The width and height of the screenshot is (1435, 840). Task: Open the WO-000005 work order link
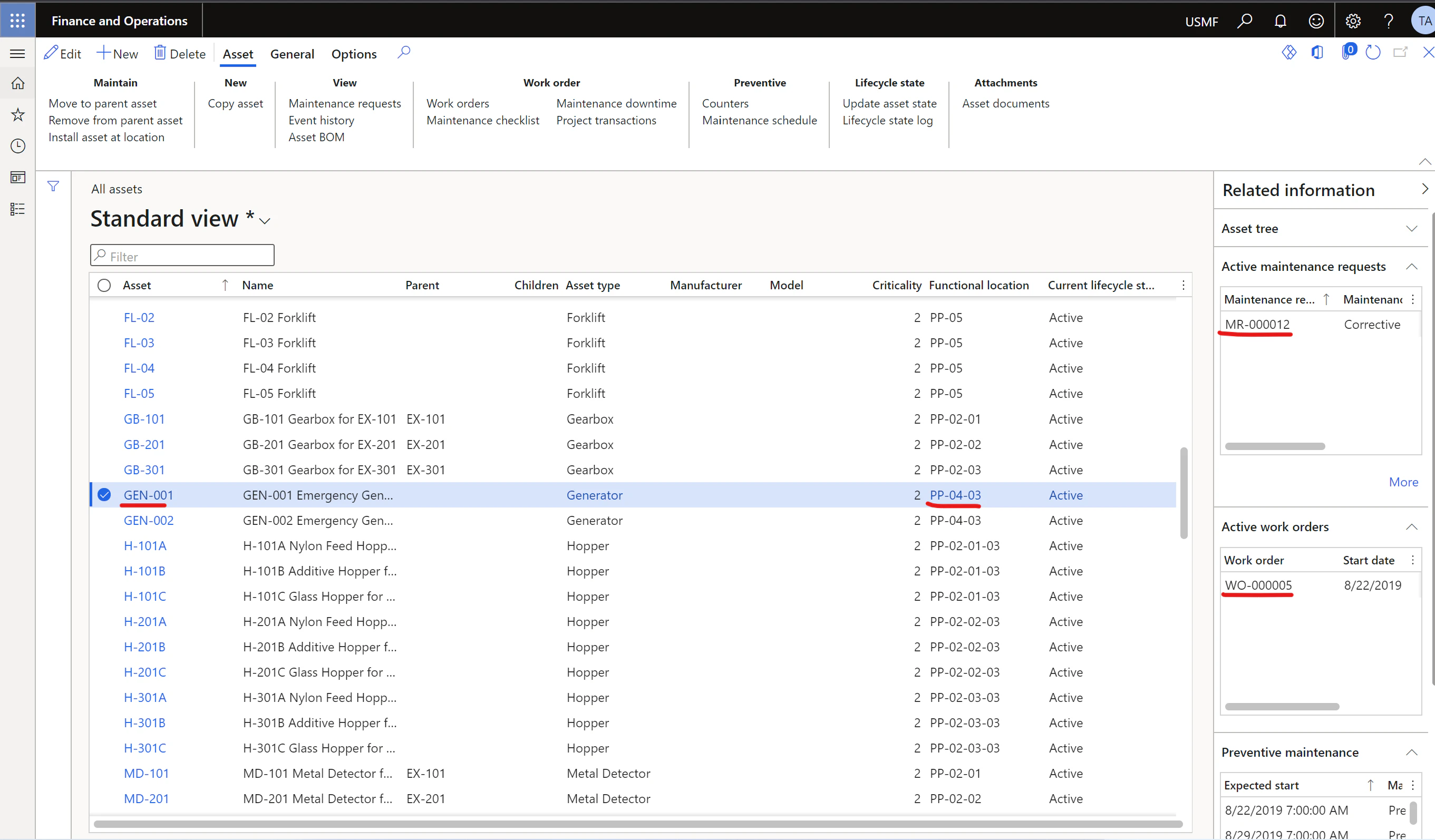pyautogui.click(x=1258, y=585)
